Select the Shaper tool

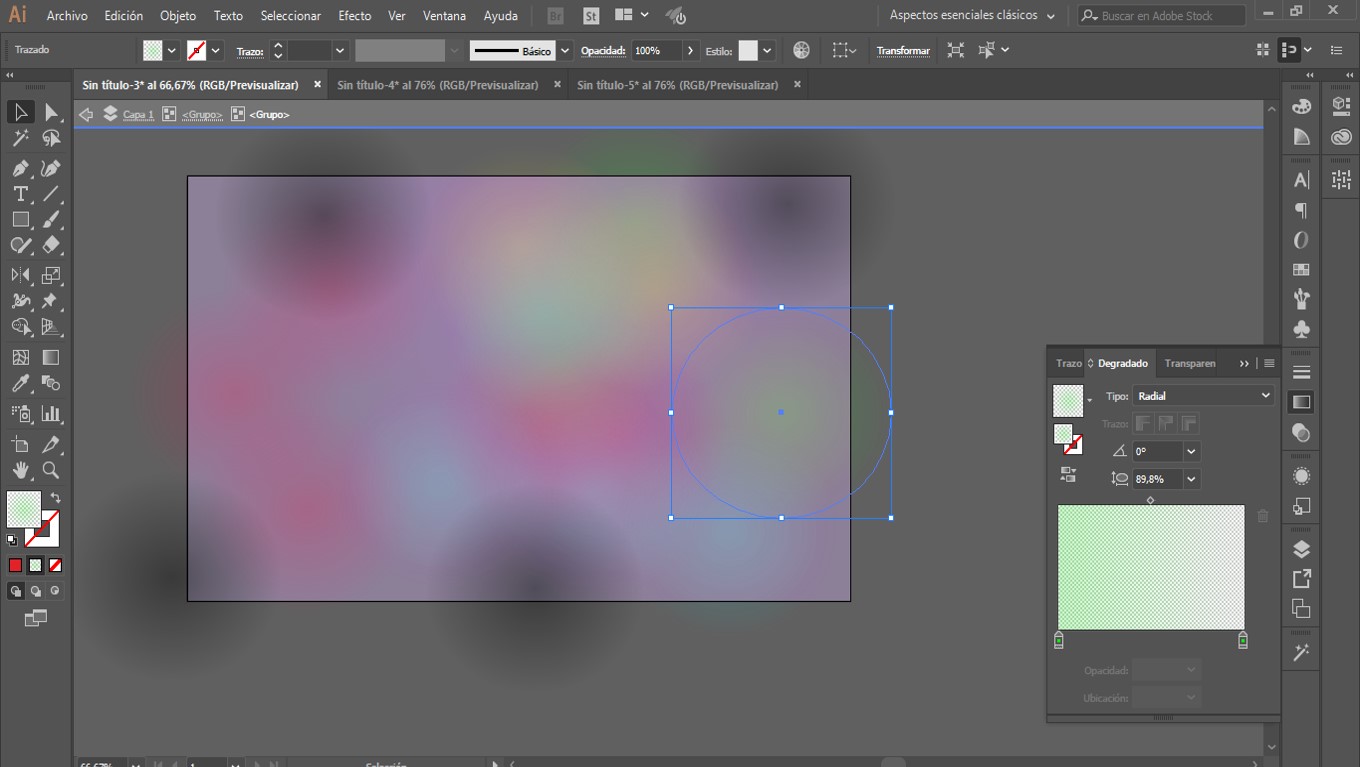(x=20, y=245)
